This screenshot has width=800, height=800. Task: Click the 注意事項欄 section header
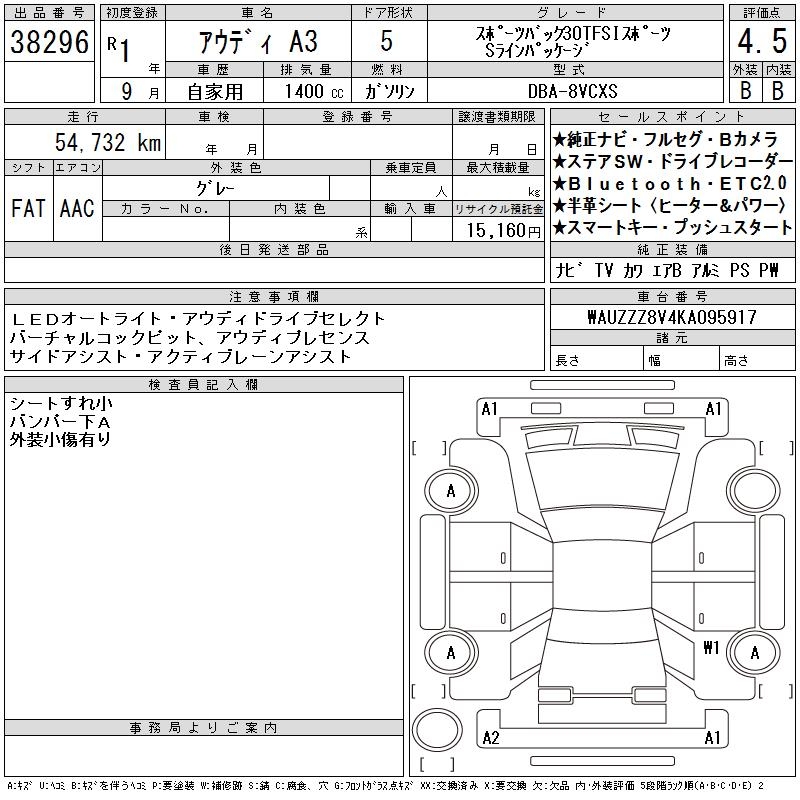[274, 296]
